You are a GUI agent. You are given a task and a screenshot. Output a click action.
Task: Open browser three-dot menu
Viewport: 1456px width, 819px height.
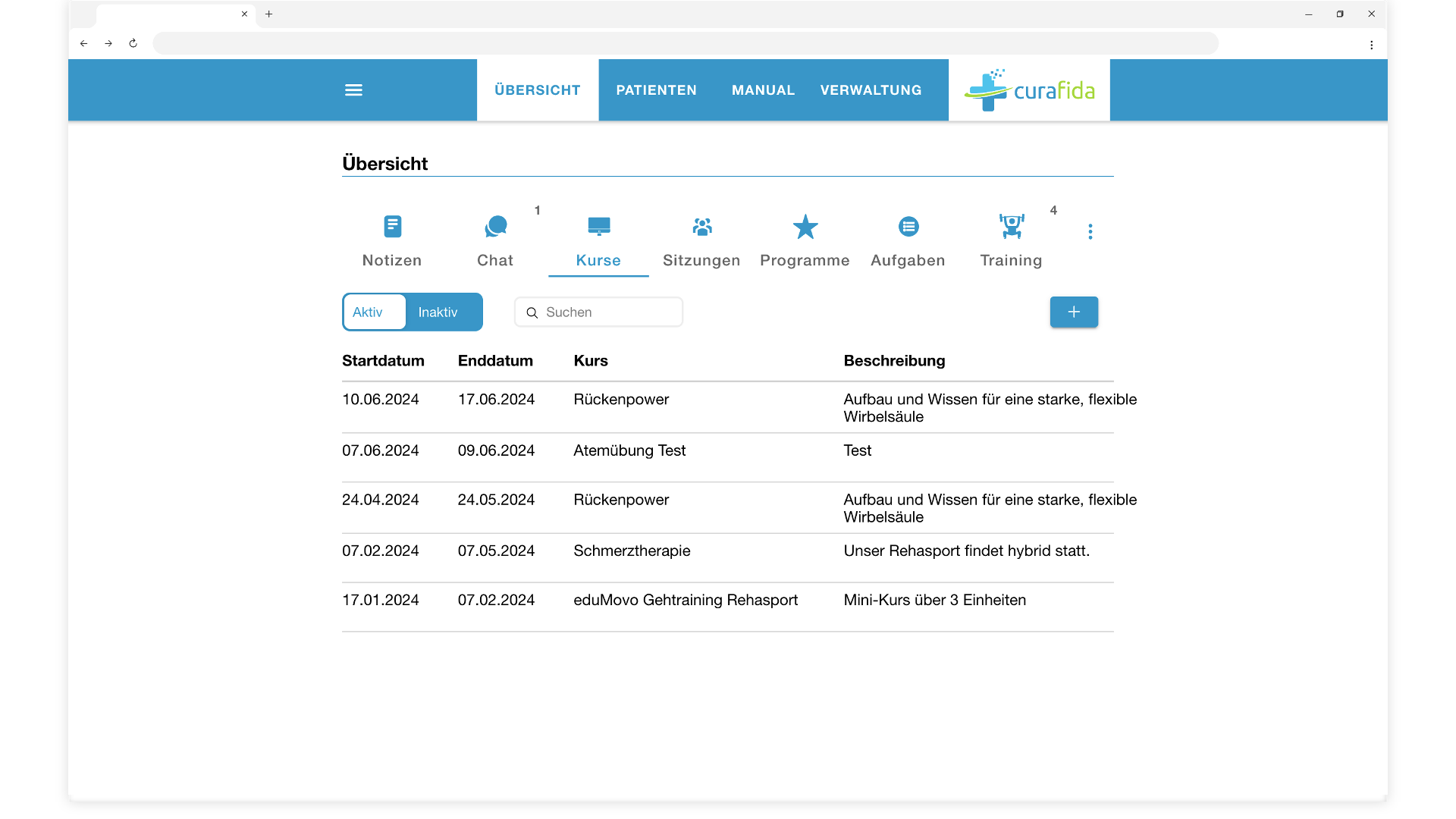tap(1371, 45)
